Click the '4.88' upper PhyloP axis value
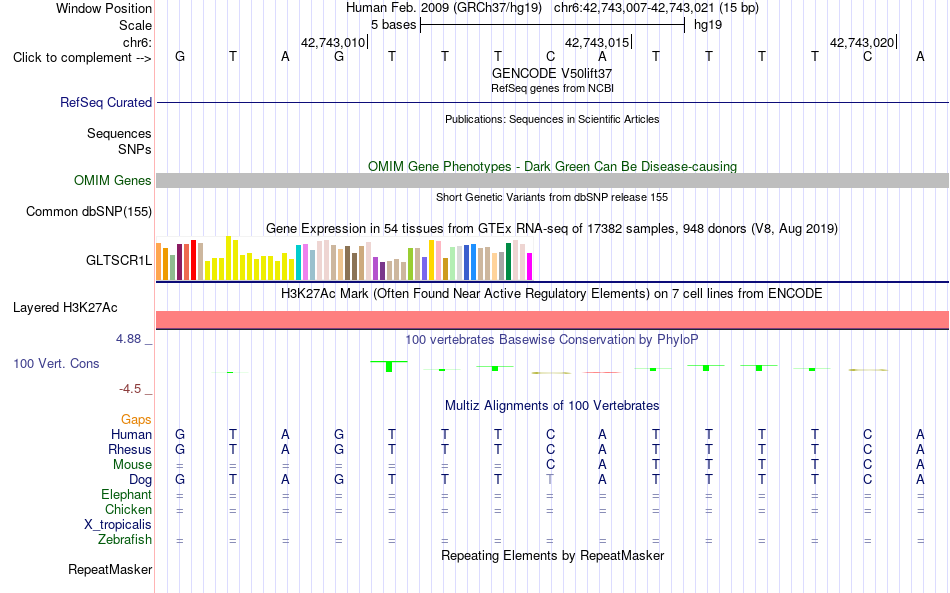The image size is (950, 593). (x=128, y=339)
